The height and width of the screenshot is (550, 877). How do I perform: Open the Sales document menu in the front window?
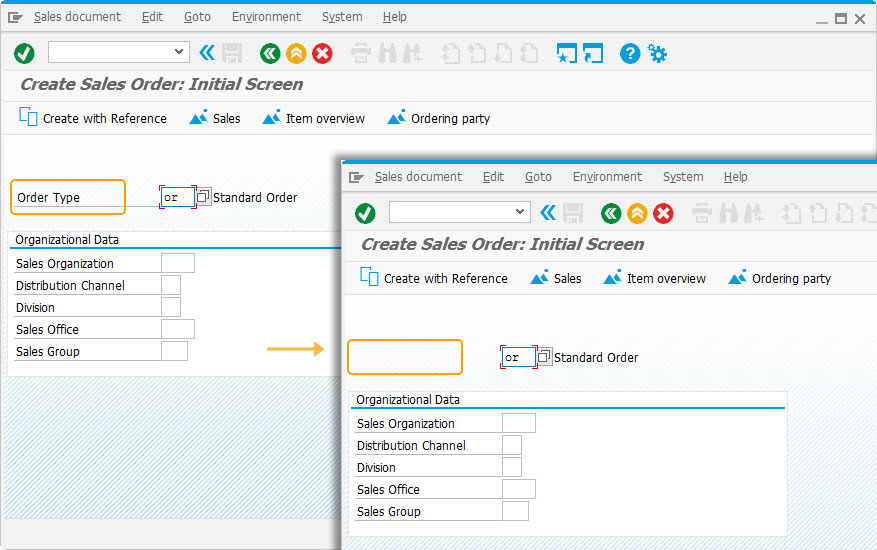point(418,177)
